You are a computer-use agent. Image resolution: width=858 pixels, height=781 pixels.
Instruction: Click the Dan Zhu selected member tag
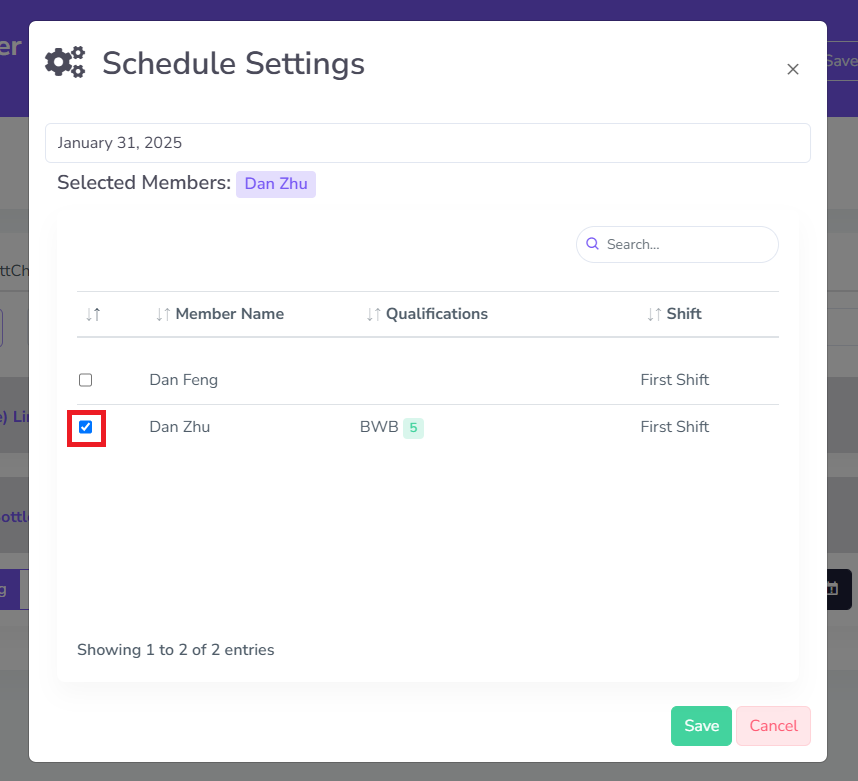click(276, 184)
